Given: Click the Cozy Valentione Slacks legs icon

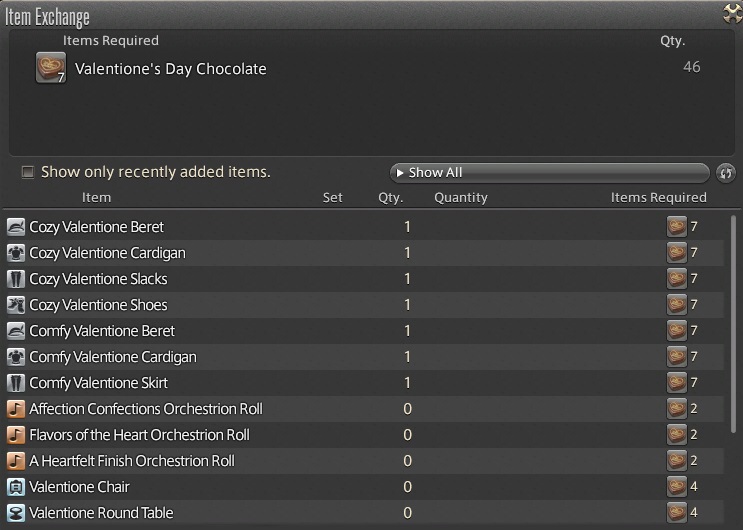Looking at the screenshot, I should [16, 279].
